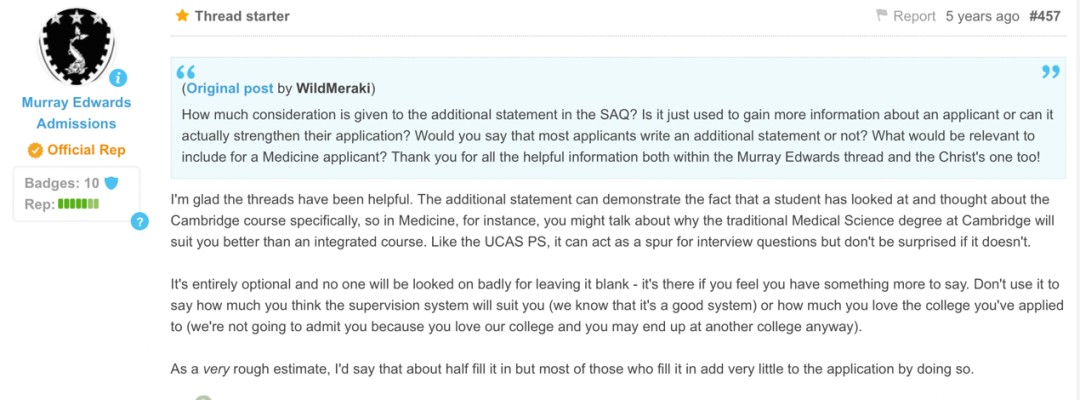Click the green reputation bar indicator
The width and height of the screenshot is (1080, 400).
(79, 204)
